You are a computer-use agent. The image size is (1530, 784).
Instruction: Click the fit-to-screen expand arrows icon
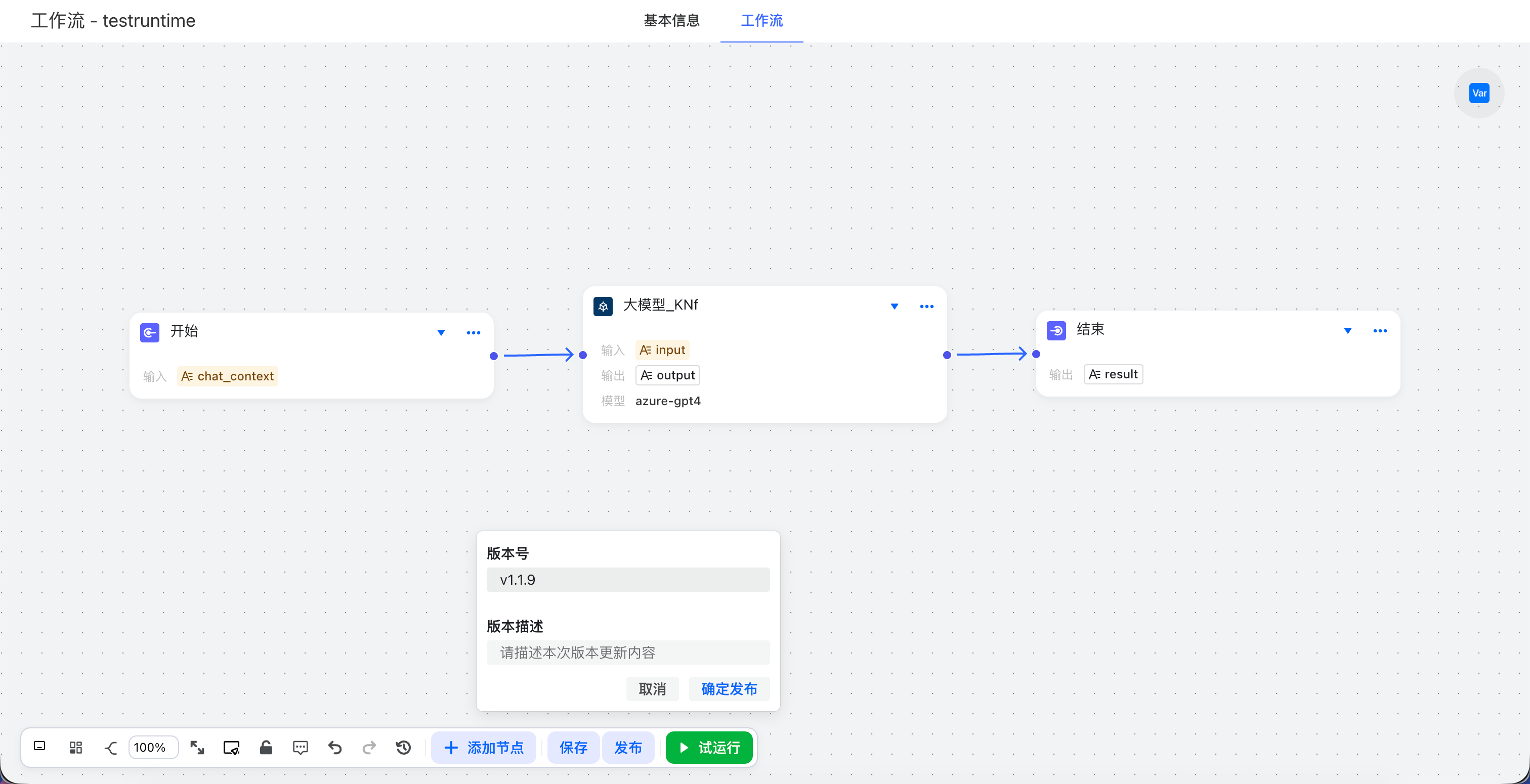[x=197, y=747]
